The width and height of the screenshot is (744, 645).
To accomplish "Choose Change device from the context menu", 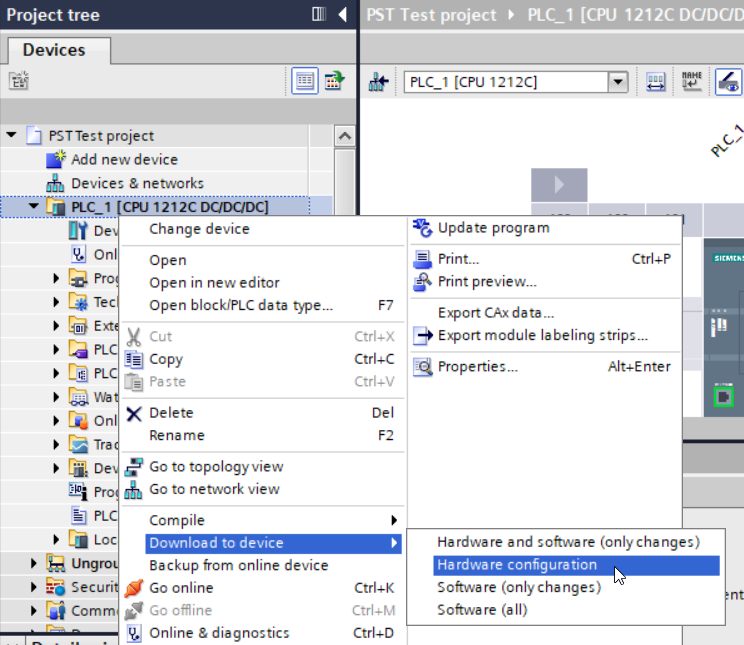I will coord(199,229).
